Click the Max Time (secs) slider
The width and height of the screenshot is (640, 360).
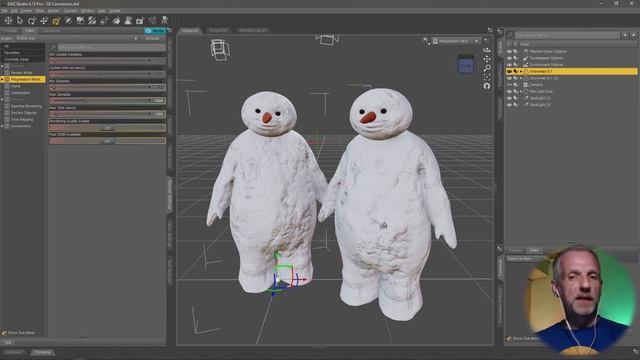107,114
